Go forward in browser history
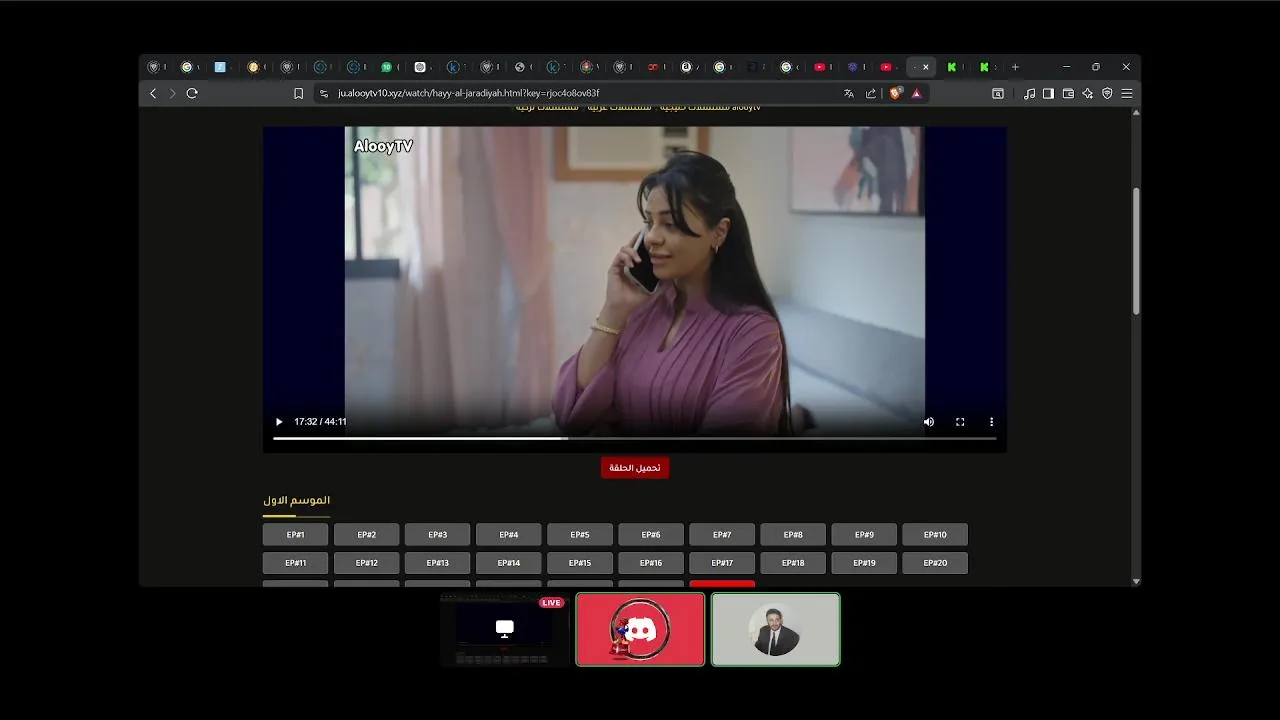The image size is (1280, 720). pyautogui.click(x=172, y=93)
